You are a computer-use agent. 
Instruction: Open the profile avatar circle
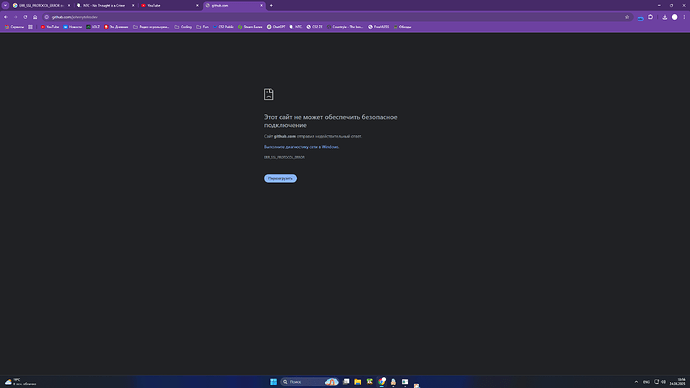click(675, 17)
